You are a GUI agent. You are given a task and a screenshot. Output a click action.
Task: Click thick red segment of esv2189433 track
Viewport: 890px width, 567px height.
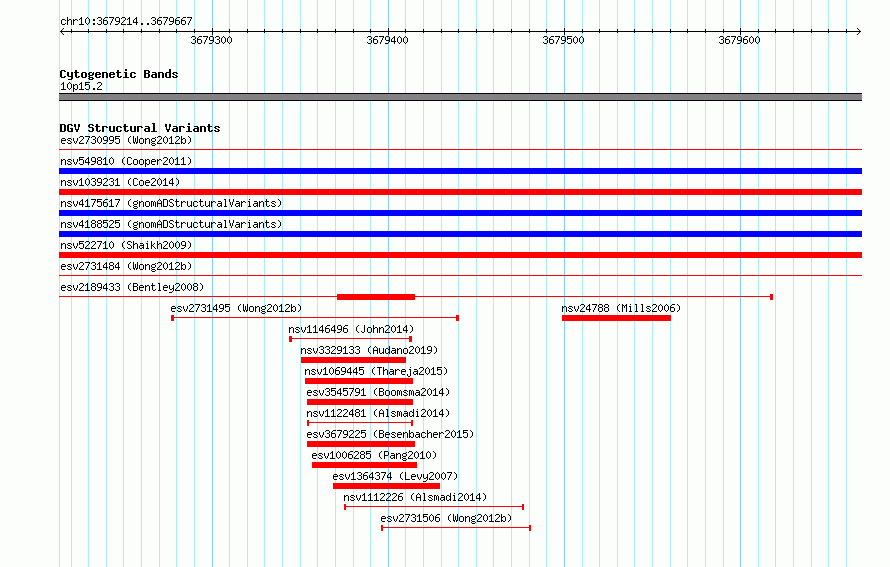point(376,297)
